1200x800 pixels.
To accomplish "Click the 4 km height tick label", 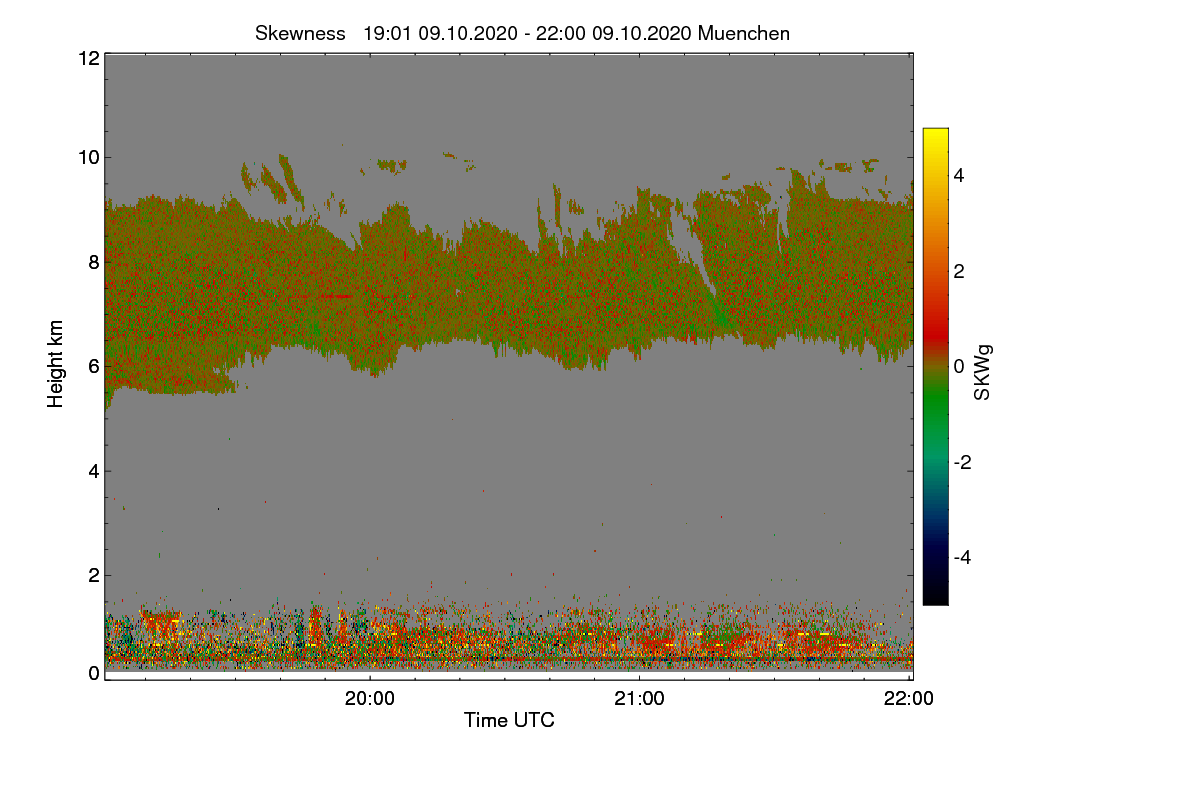I will coord(93,470).
